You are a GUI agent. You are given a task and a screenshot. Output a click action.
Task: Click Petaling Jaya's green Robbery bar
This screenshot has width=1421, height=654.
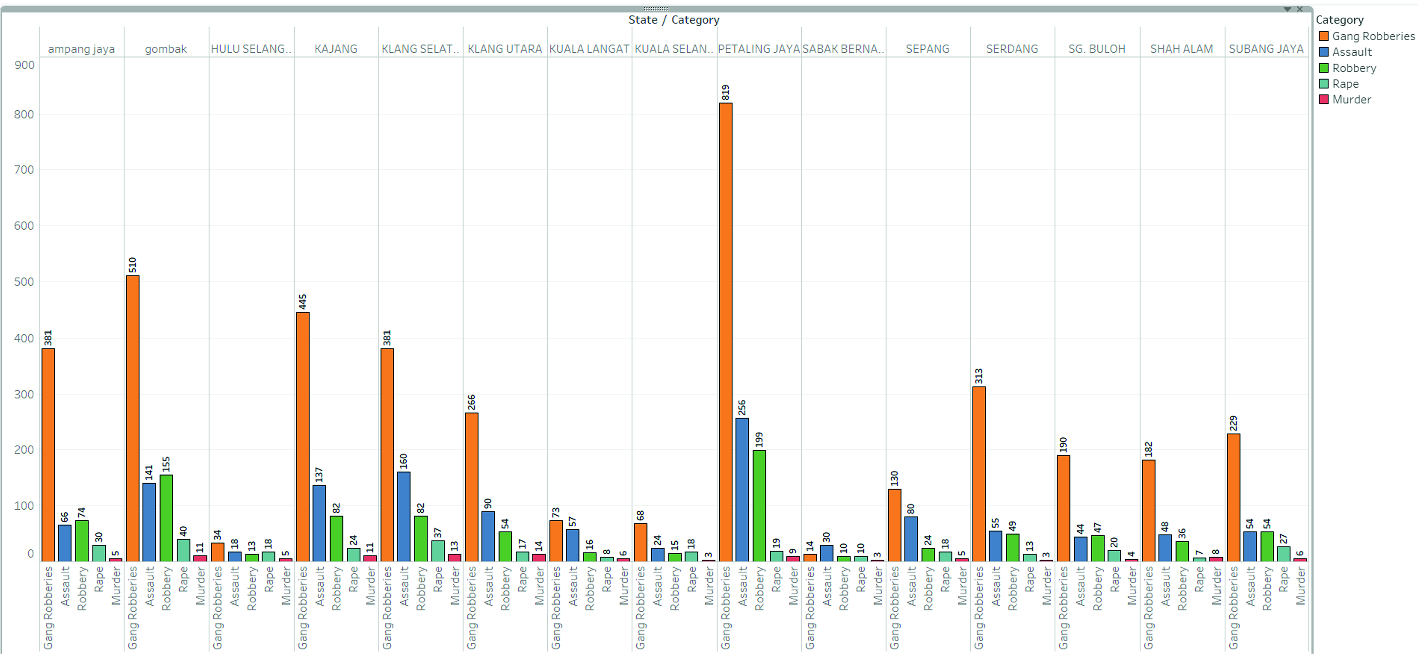(759, 506)
